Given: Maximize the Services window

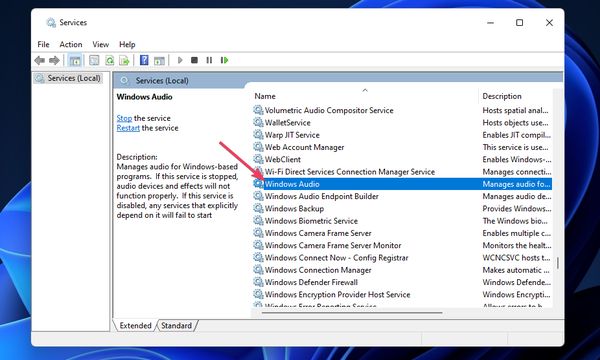Looking at the screenshot, I should (x=519, y=23).
